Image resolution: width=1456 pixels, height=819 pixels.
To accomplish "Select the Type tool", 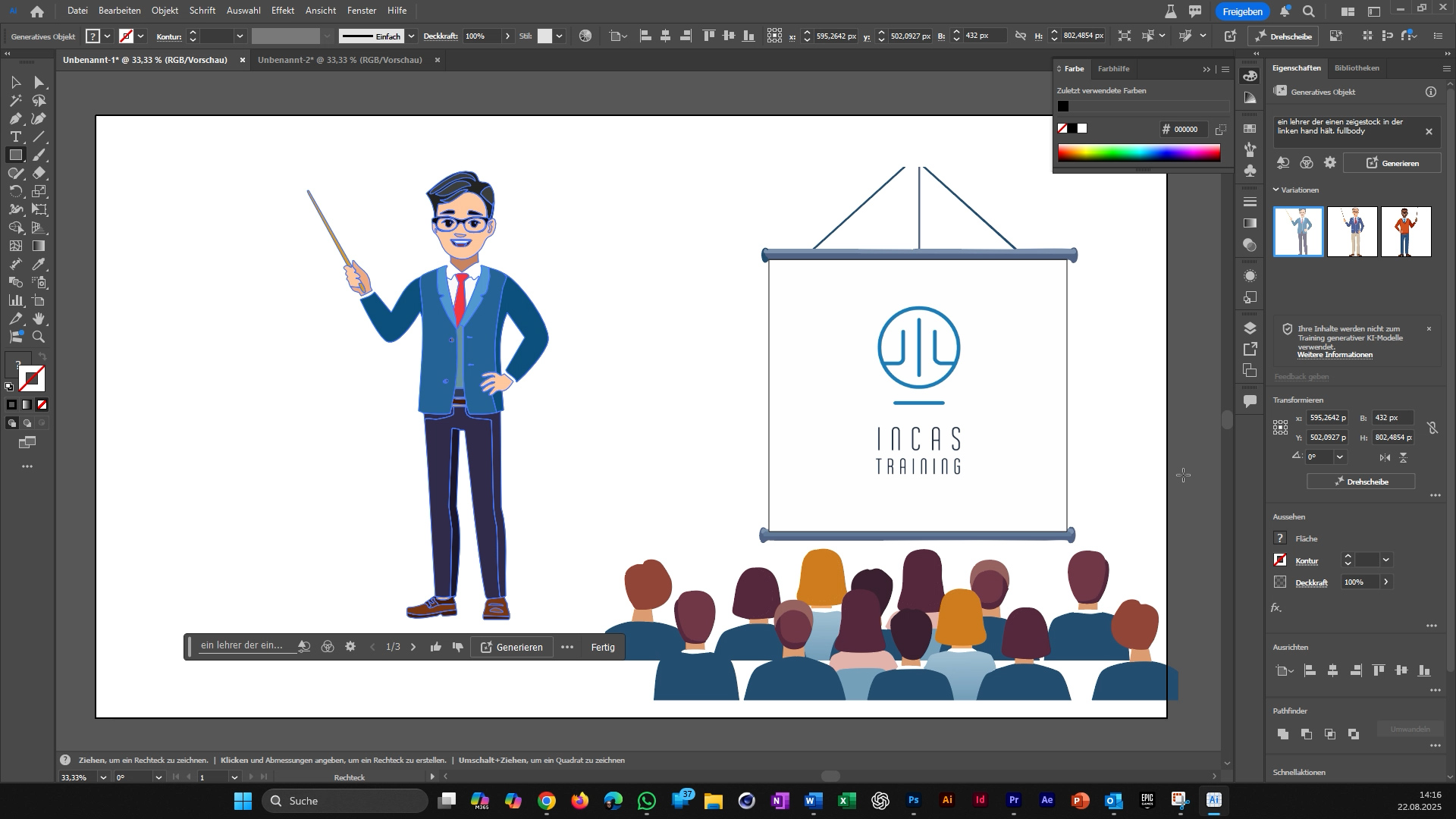I will click(x=15, y=136).
